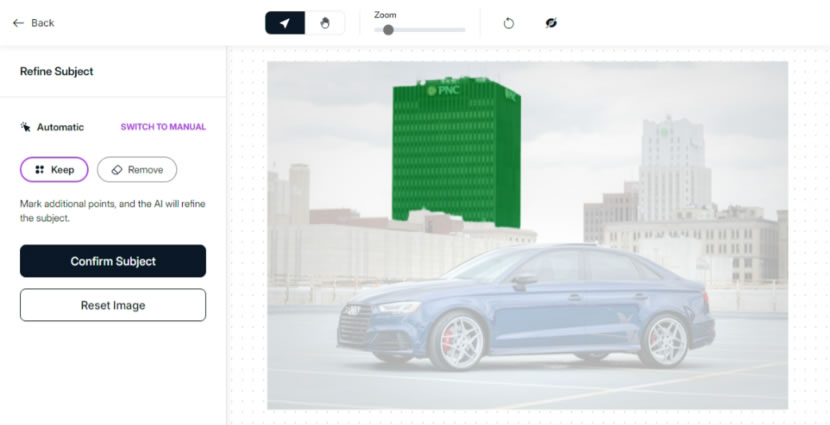Click the white tower building on right
The image size is (830, 425).
pyautogui.click(x=674, y=164)
